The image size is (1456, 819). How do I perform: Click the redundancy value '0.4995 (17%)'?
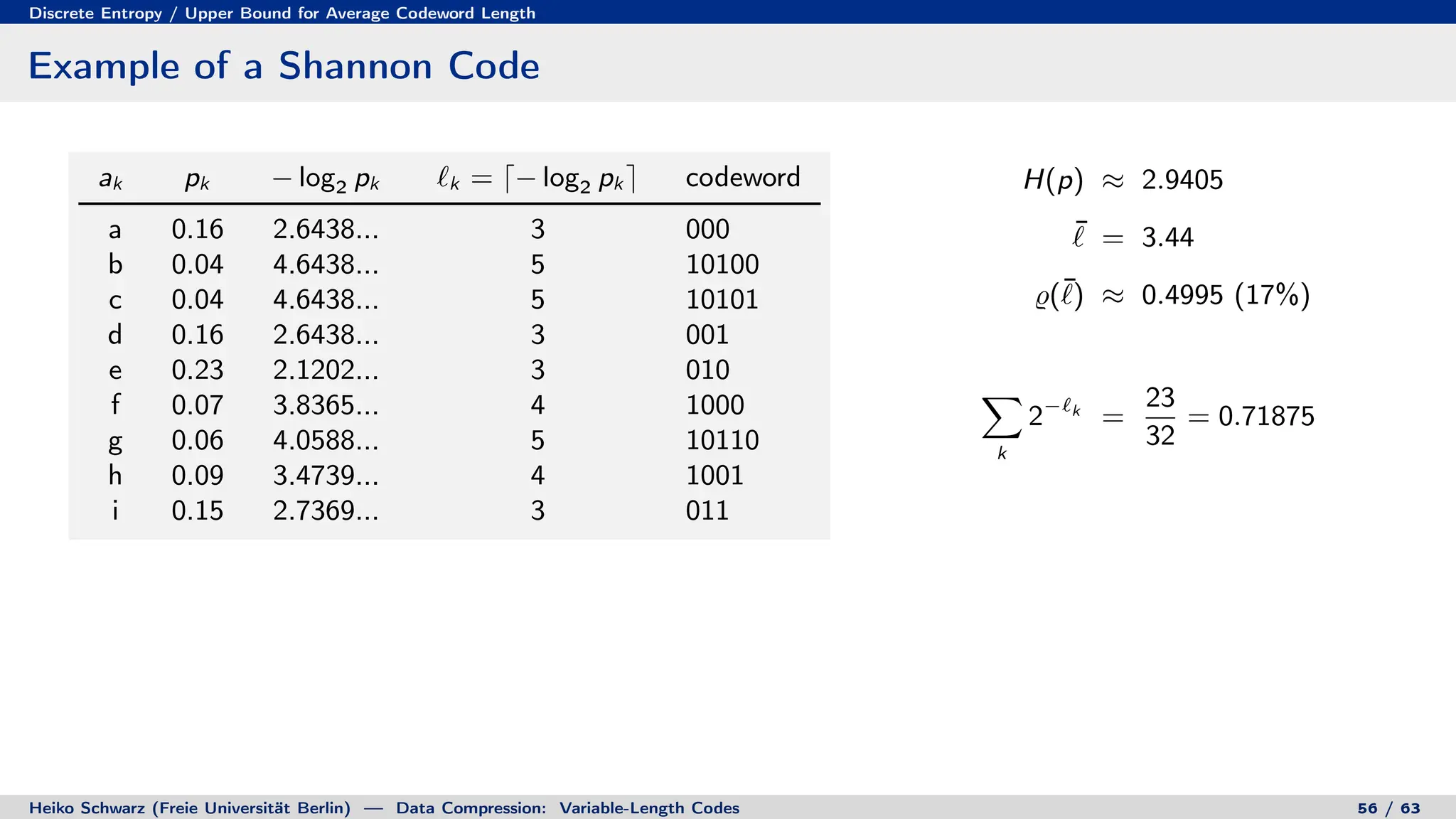pos(1226,295)
